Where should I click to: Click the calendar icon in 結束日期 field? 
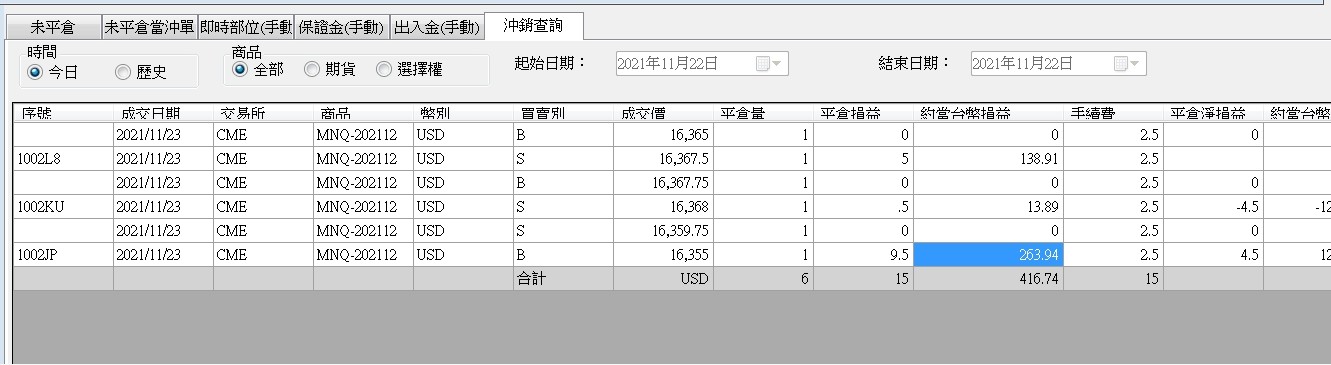click(1121, 64)
